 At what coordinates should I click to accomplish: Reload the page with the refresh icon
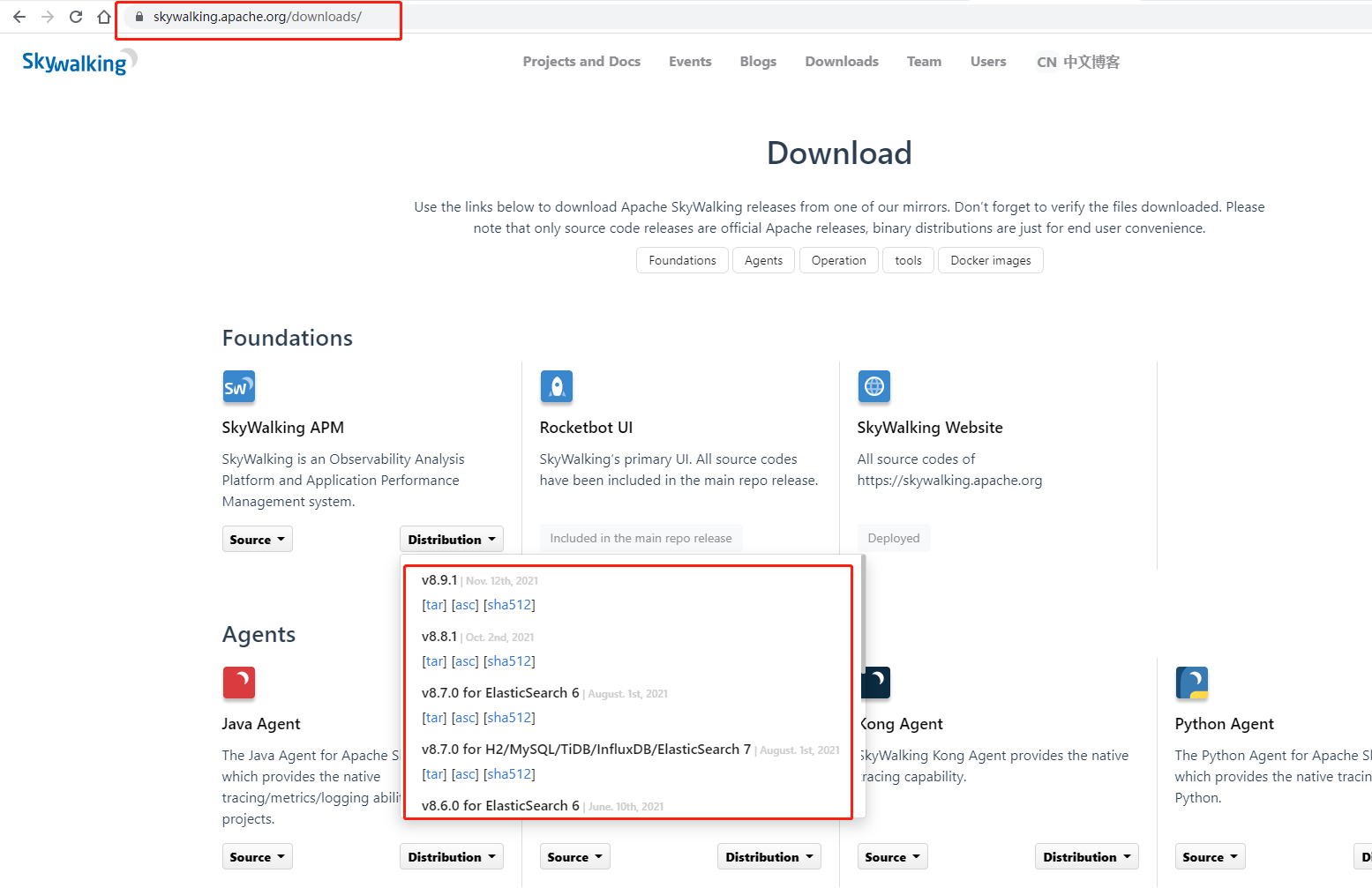(x=76, y=17)
